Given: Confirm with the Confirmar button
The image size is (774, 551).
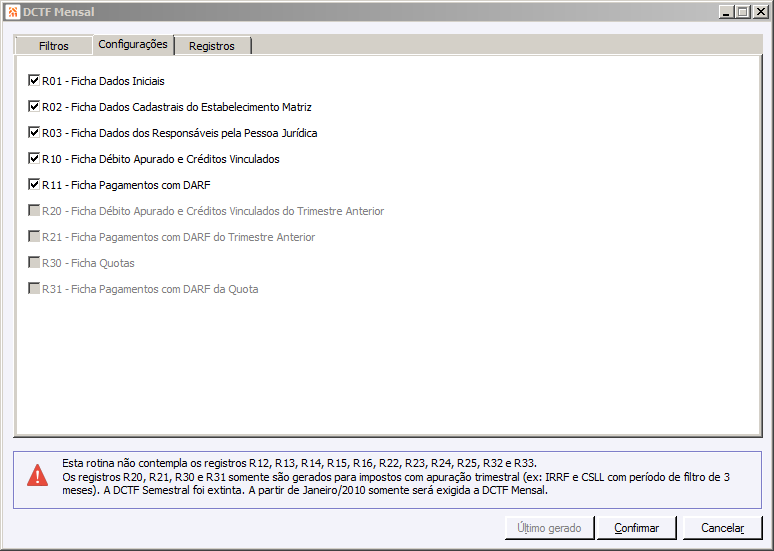Looking at the screenshot, I should point(636,528).
